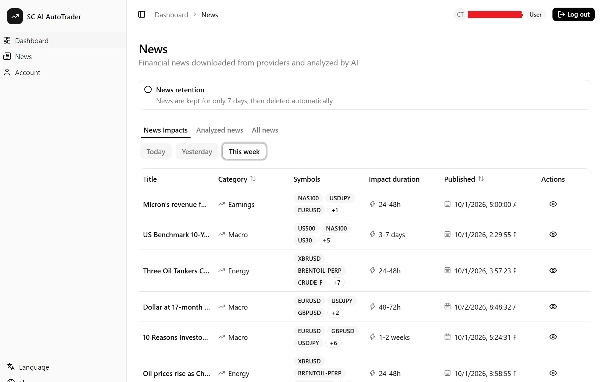Viewport: 600px width, 382px height.
Task: Sort by the Category column
Action: [x=236, y=179]
